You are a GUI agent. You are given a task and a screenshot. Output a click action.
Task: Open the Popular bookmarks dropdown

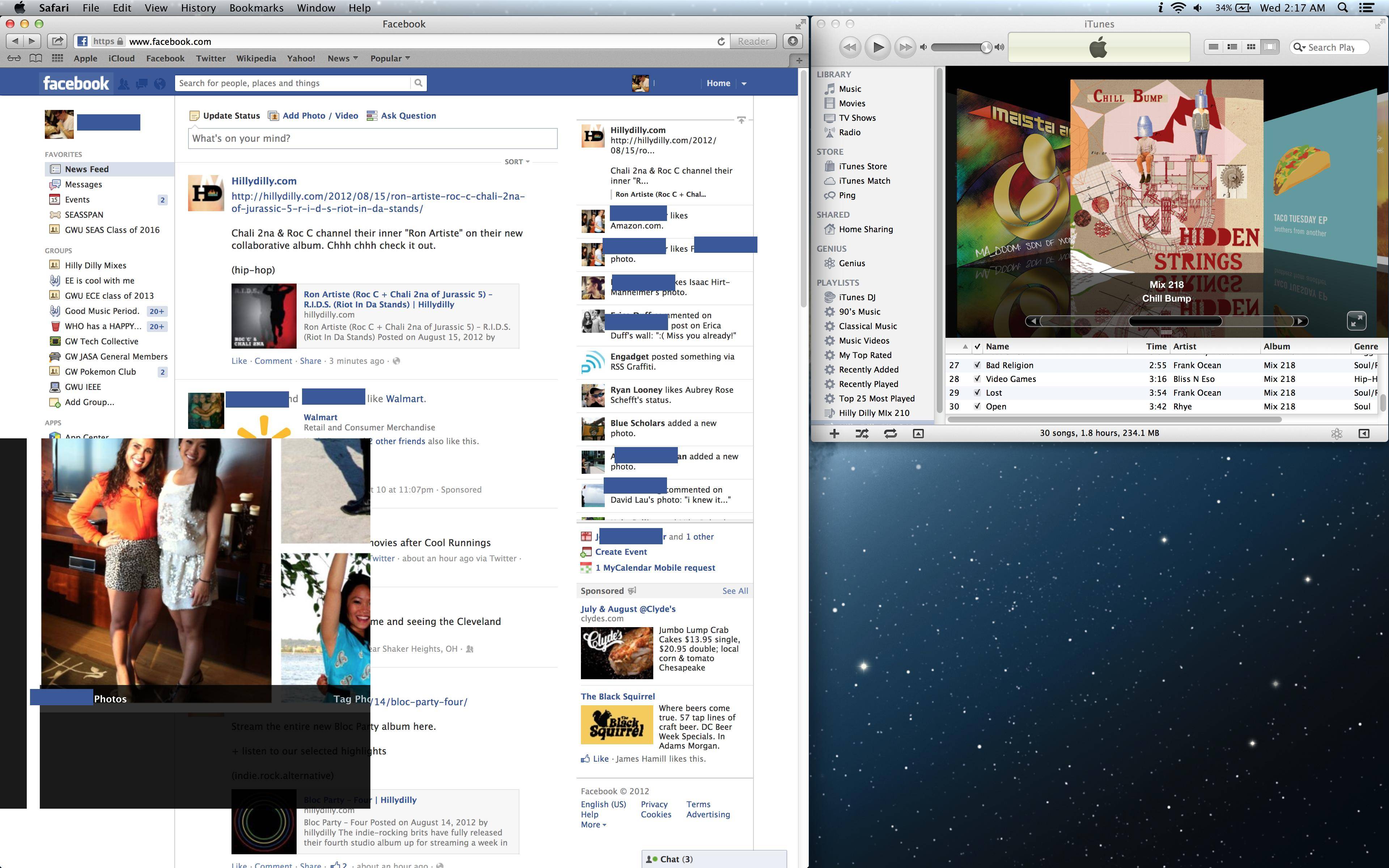pyautogui.click(x=390, y=58)
